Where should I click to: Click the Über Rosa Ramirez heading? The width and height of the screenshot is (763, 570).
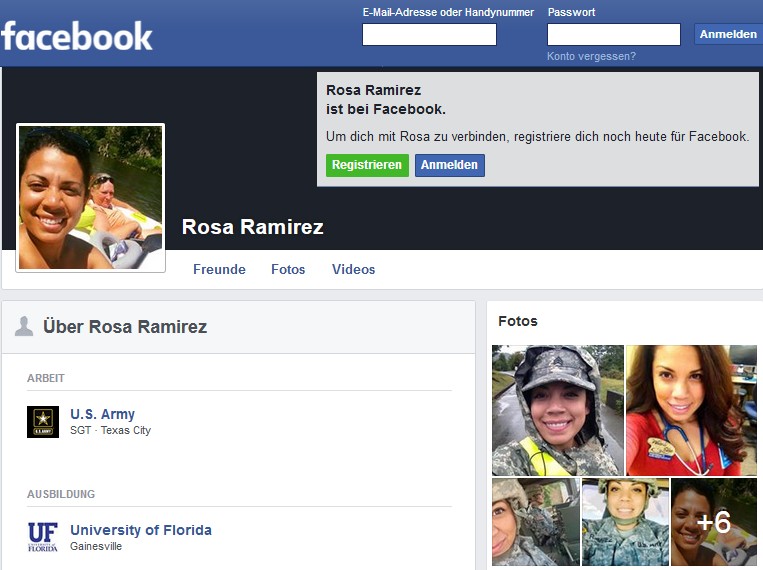125,327
